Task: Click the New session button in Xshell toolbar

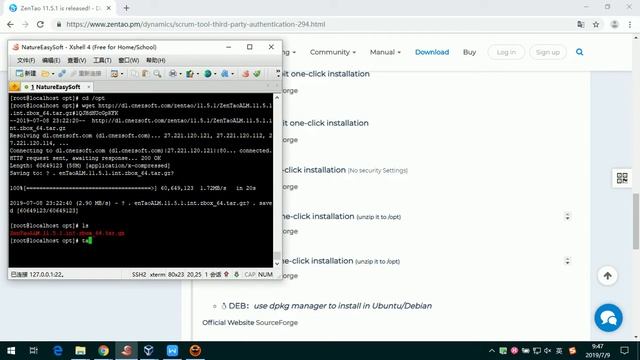Action: [x=26, y=73]
